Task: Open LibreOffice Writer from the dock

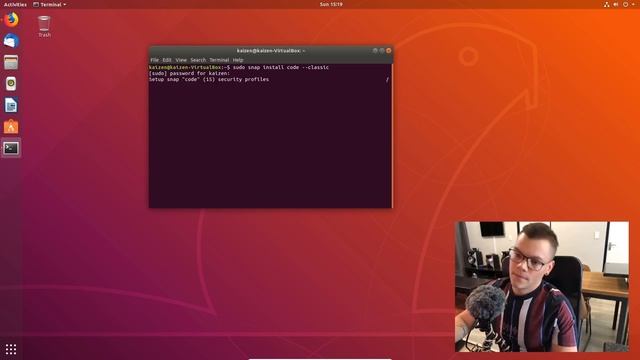Action: 11,105
